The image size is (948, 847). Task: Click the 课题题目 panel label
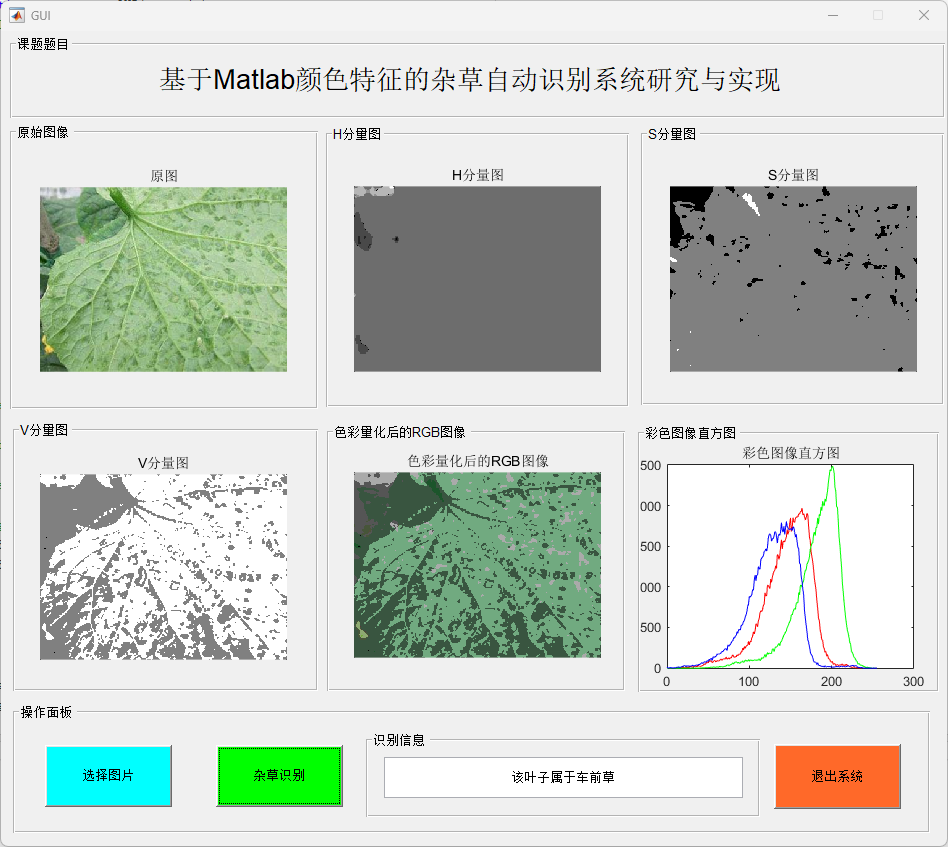tap(43, 44)
